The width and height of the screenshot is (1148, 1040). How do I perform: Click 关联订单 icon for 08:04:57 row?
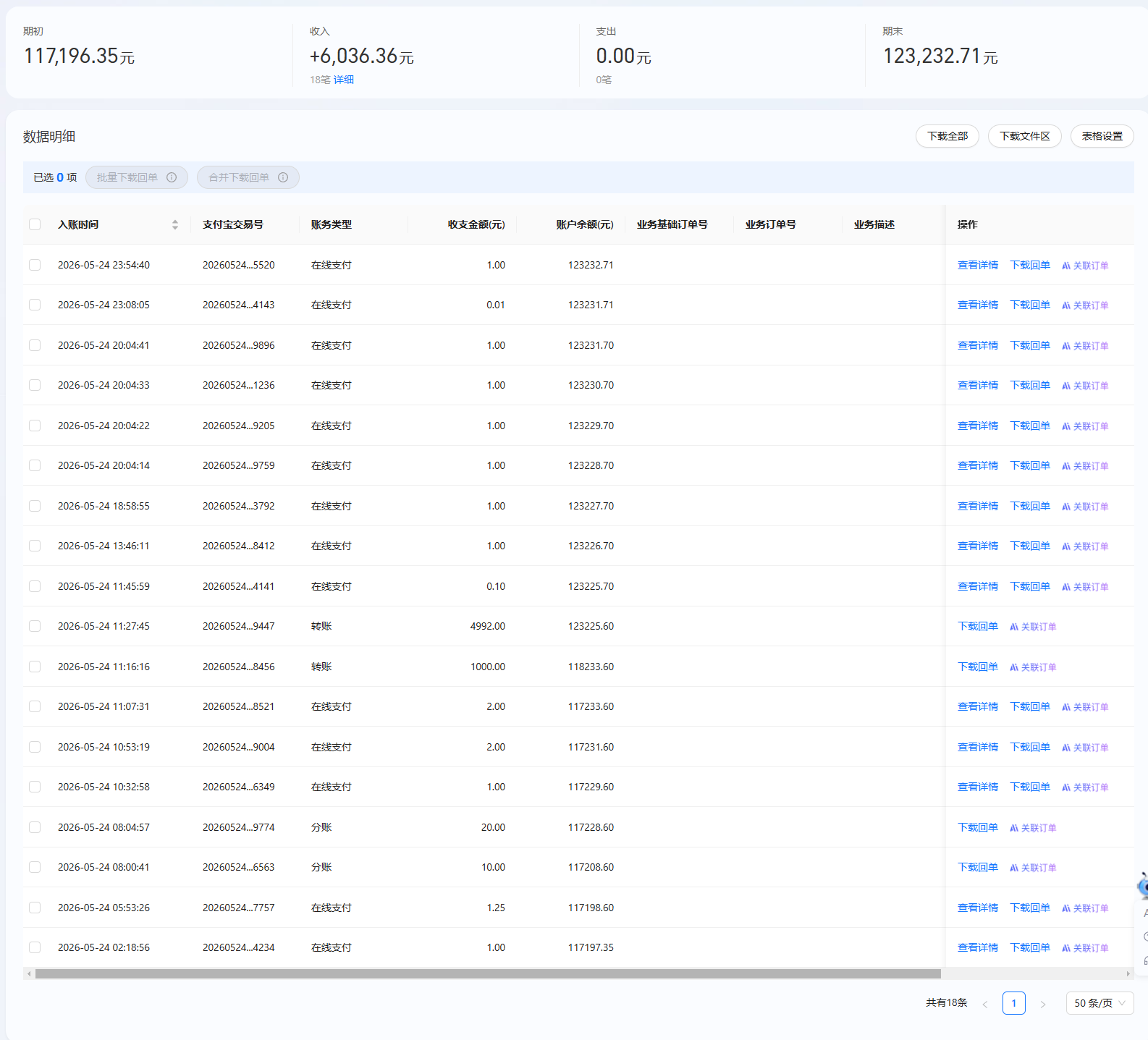[x=1014, y=828]
